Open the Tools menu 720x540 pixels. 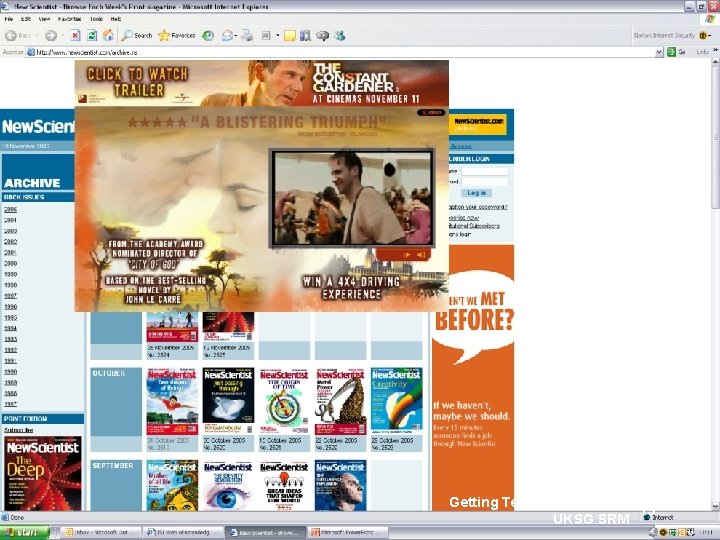click(96, 19)
